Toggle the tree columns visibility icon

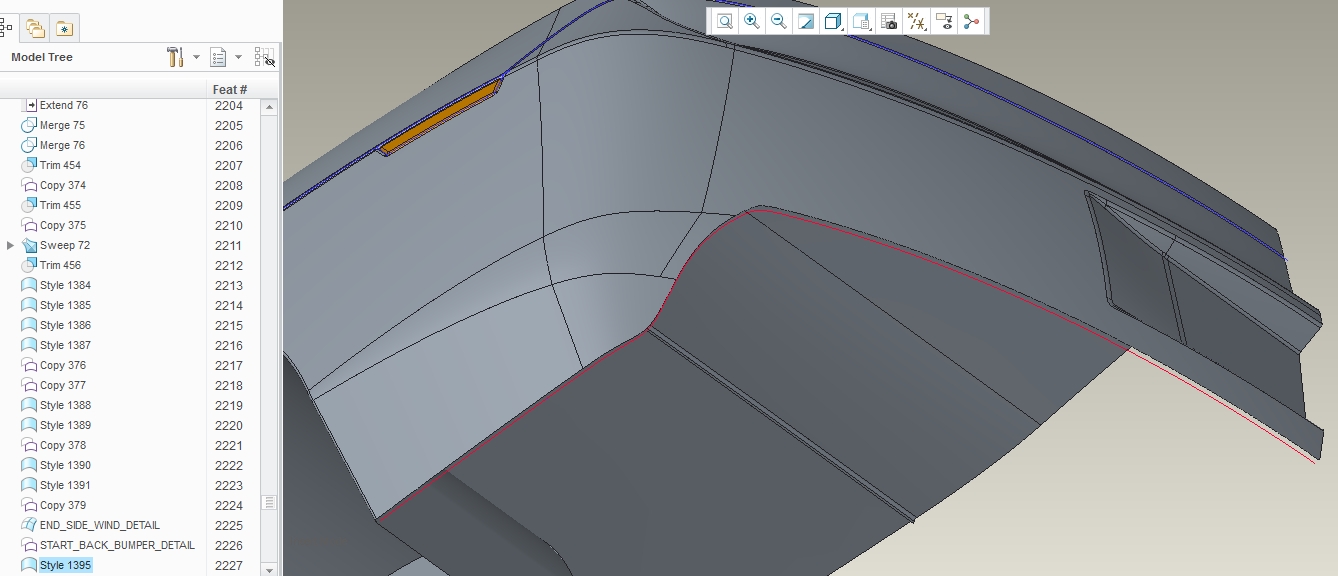click(x=265, y=57)
